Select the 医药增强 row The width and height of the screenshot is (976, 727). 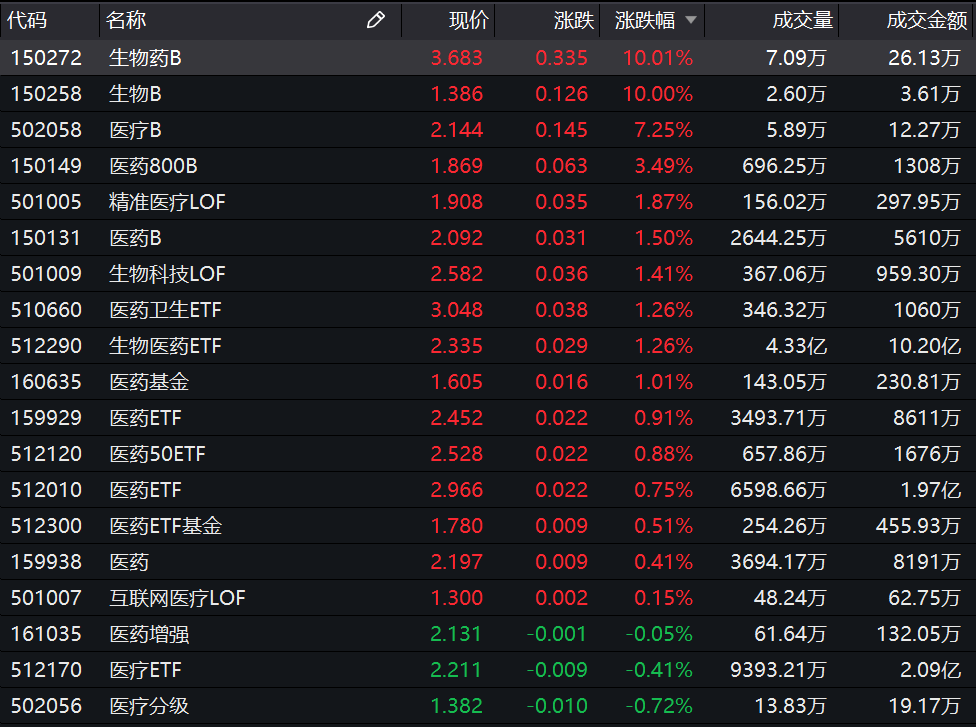149,634
